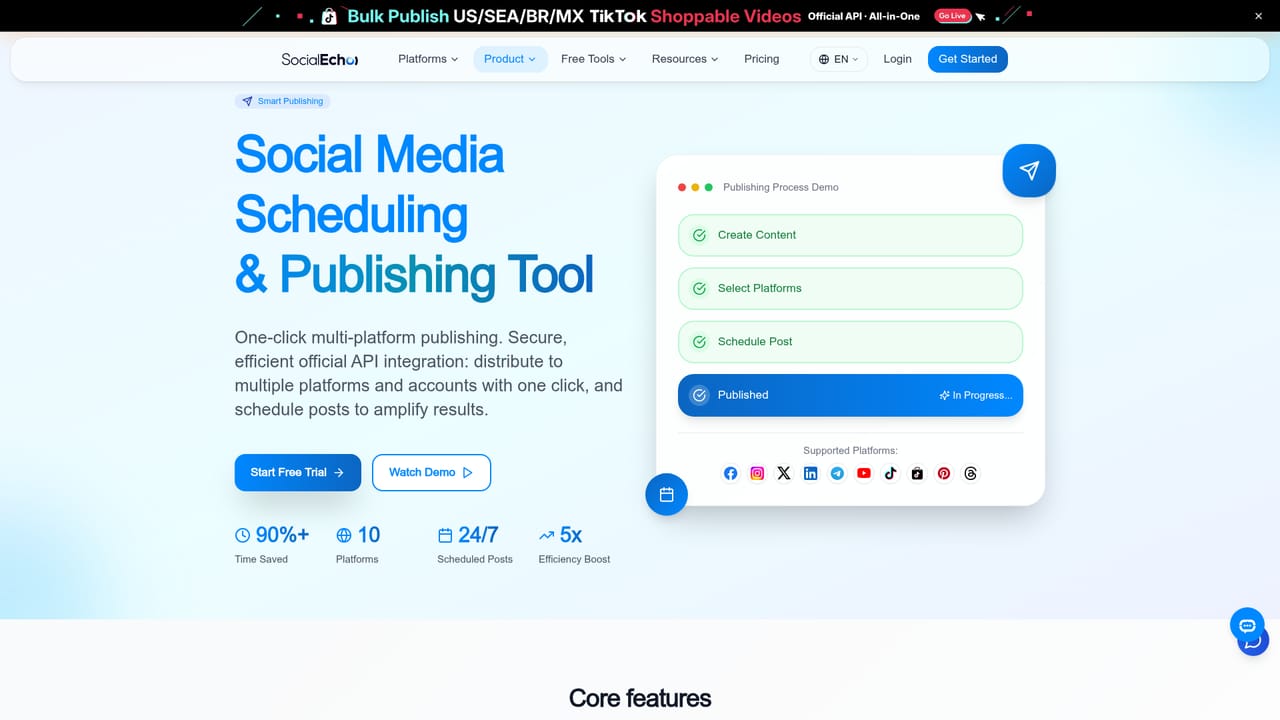Go to the Pricing page
1280x720 pixels.
point(762,59)
